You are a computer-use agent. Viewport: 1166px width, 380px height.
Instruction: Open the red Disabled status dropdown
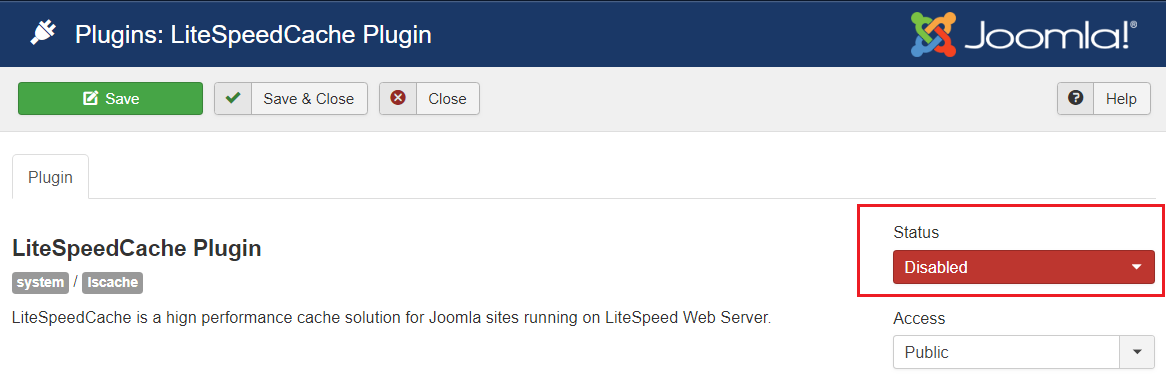coord(1023,267)
